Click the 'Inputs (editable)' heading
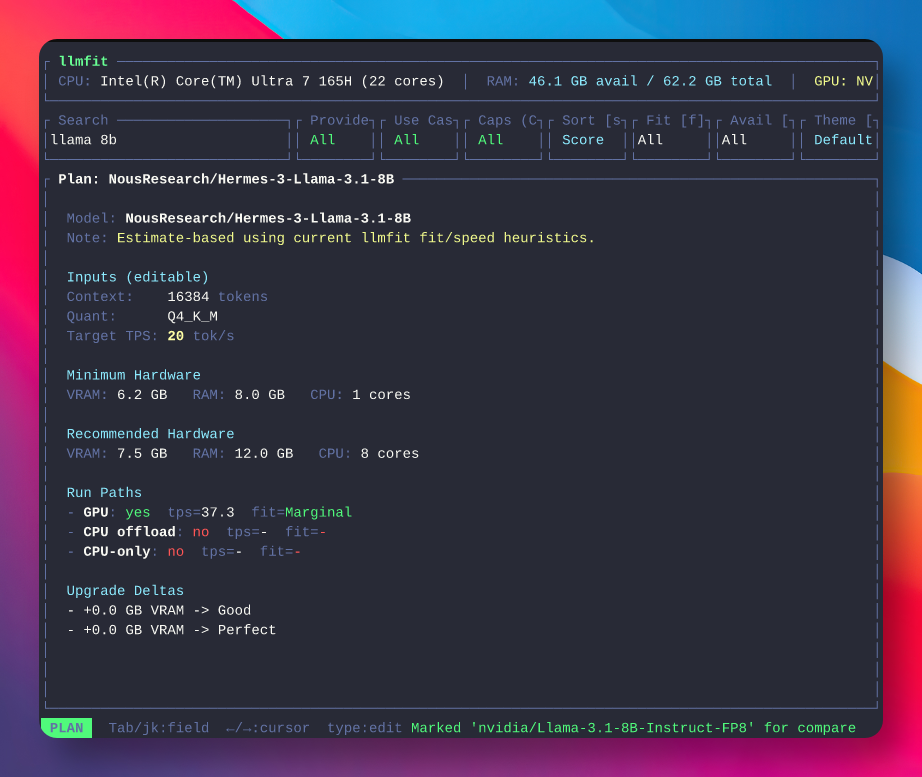Viewport: 922px width, 777px height. [138, 277]
